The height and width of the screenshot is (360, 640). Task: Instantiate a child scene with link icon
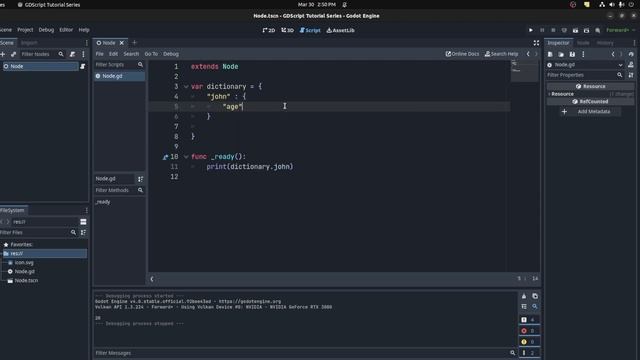click(13, 54)
